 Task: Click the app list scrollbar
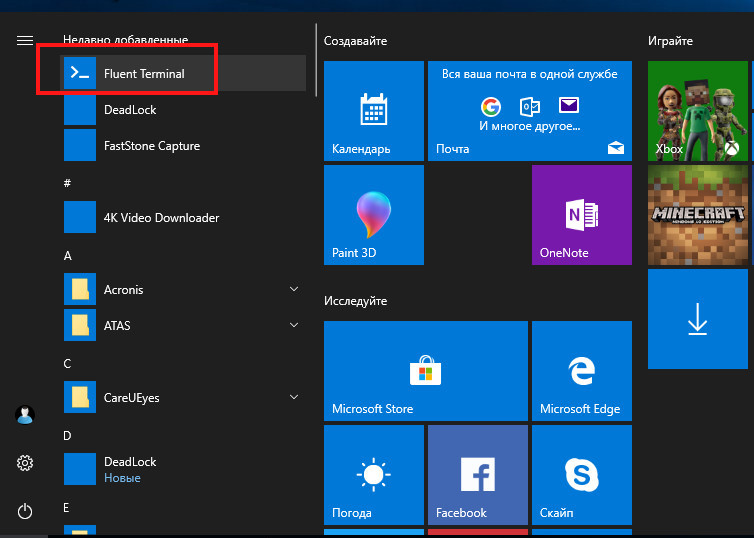click(x=316, y=60)
